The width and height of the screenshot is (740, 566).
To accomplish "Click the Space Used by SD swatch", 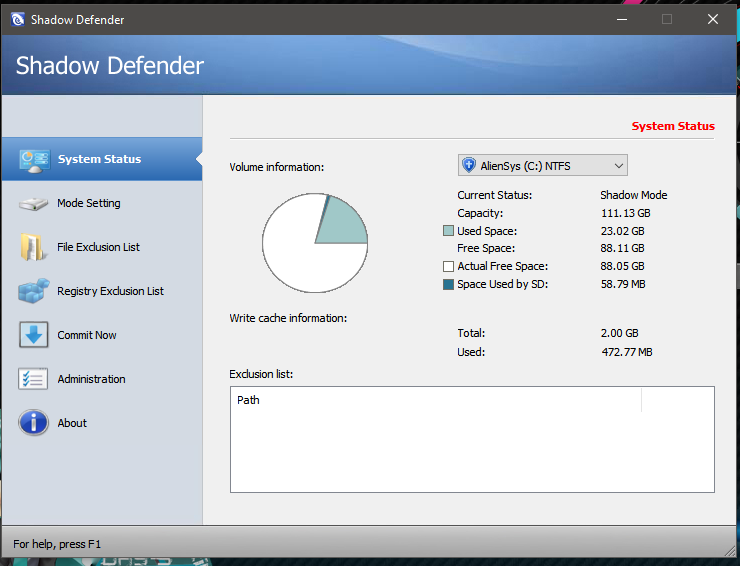I will point(448,285).
